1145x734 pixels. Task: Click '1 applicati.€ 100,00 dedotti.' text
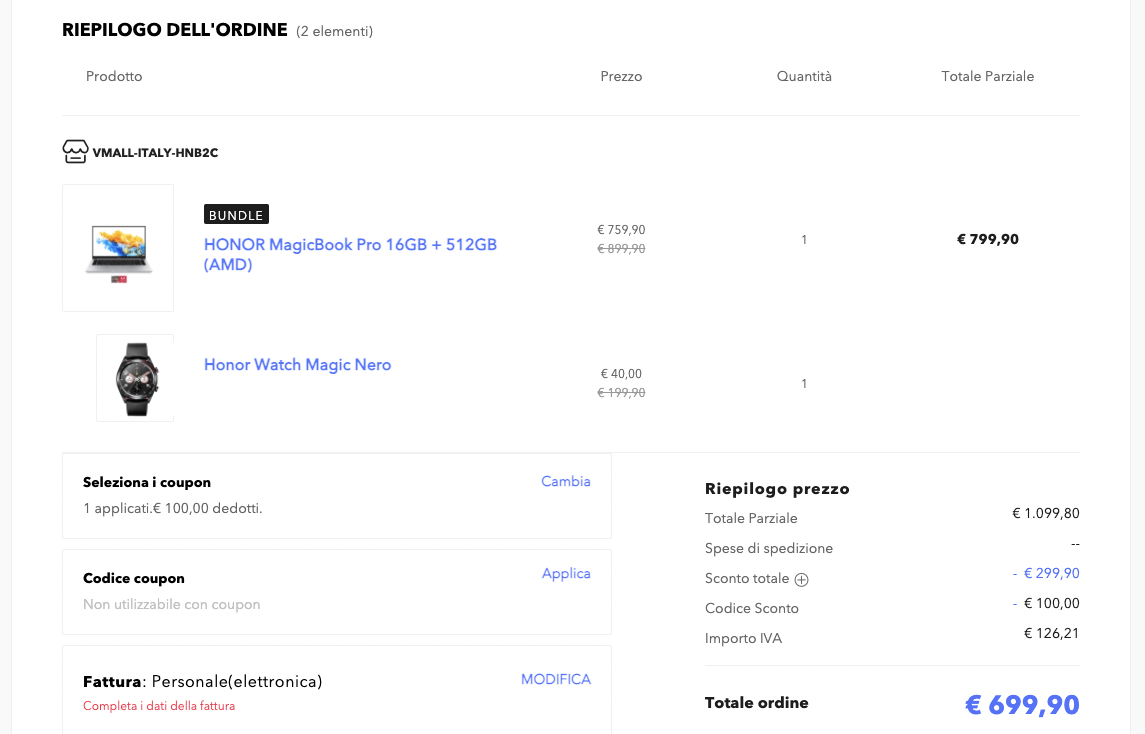172,508
